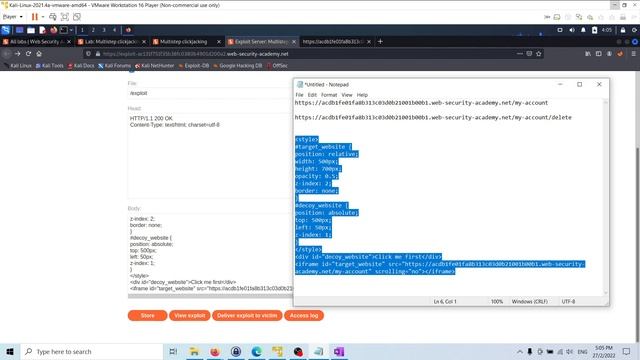Click the File field containing /exploit
This screenshot has width=640, height=360.
pyautogui.click(x=210, y=93)
